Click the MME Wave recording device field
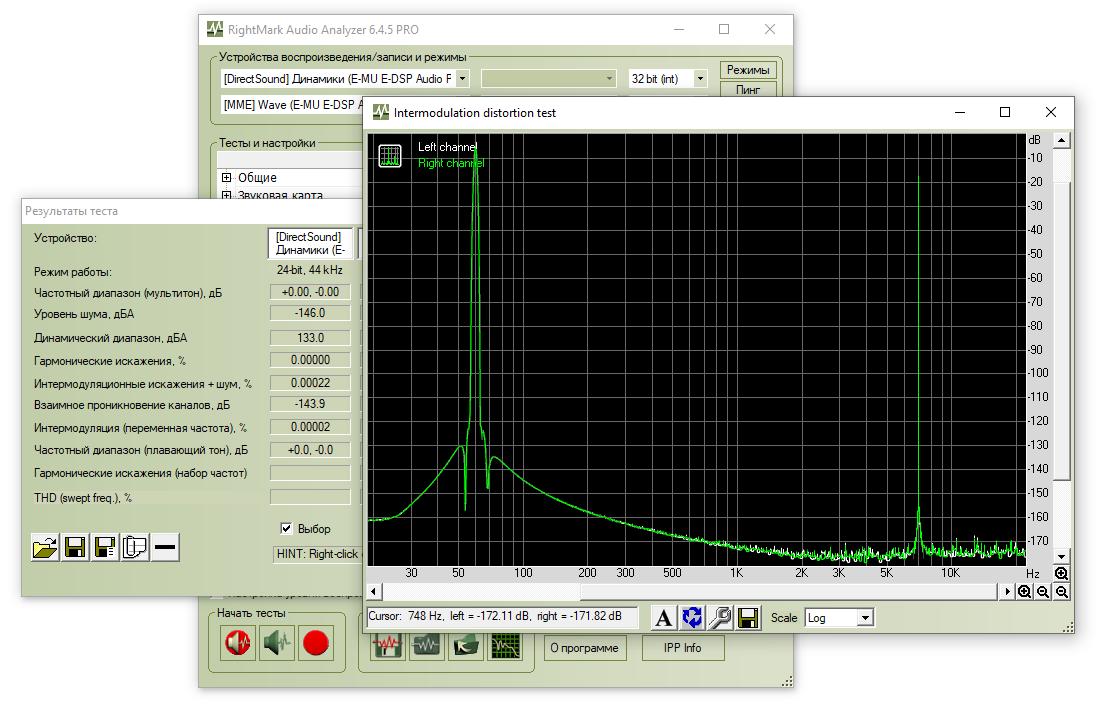 291,105
